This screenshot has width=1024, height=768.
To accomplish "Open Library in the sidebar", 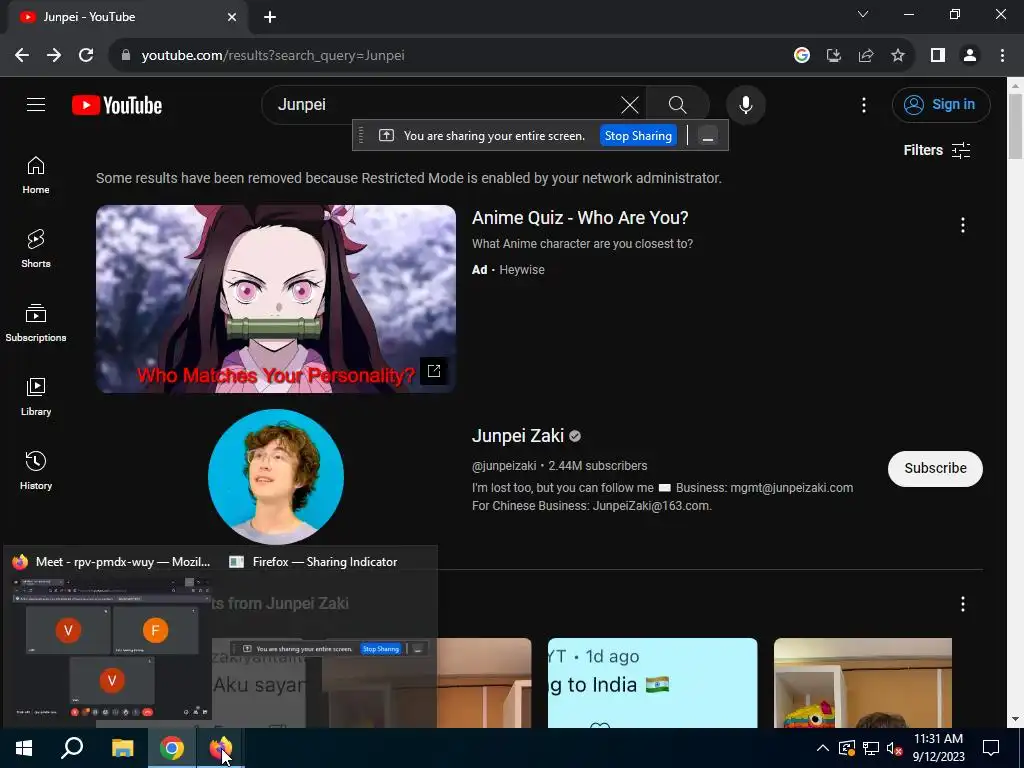I will [x=36, y=396].
